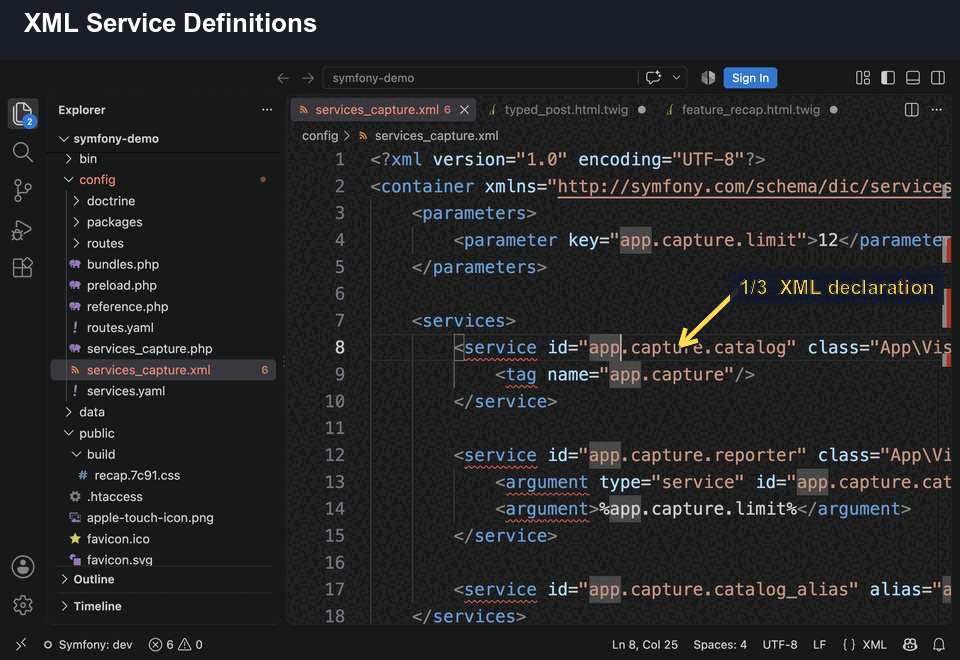
Task: Click the Sign In button
Action: coord(750,78)
